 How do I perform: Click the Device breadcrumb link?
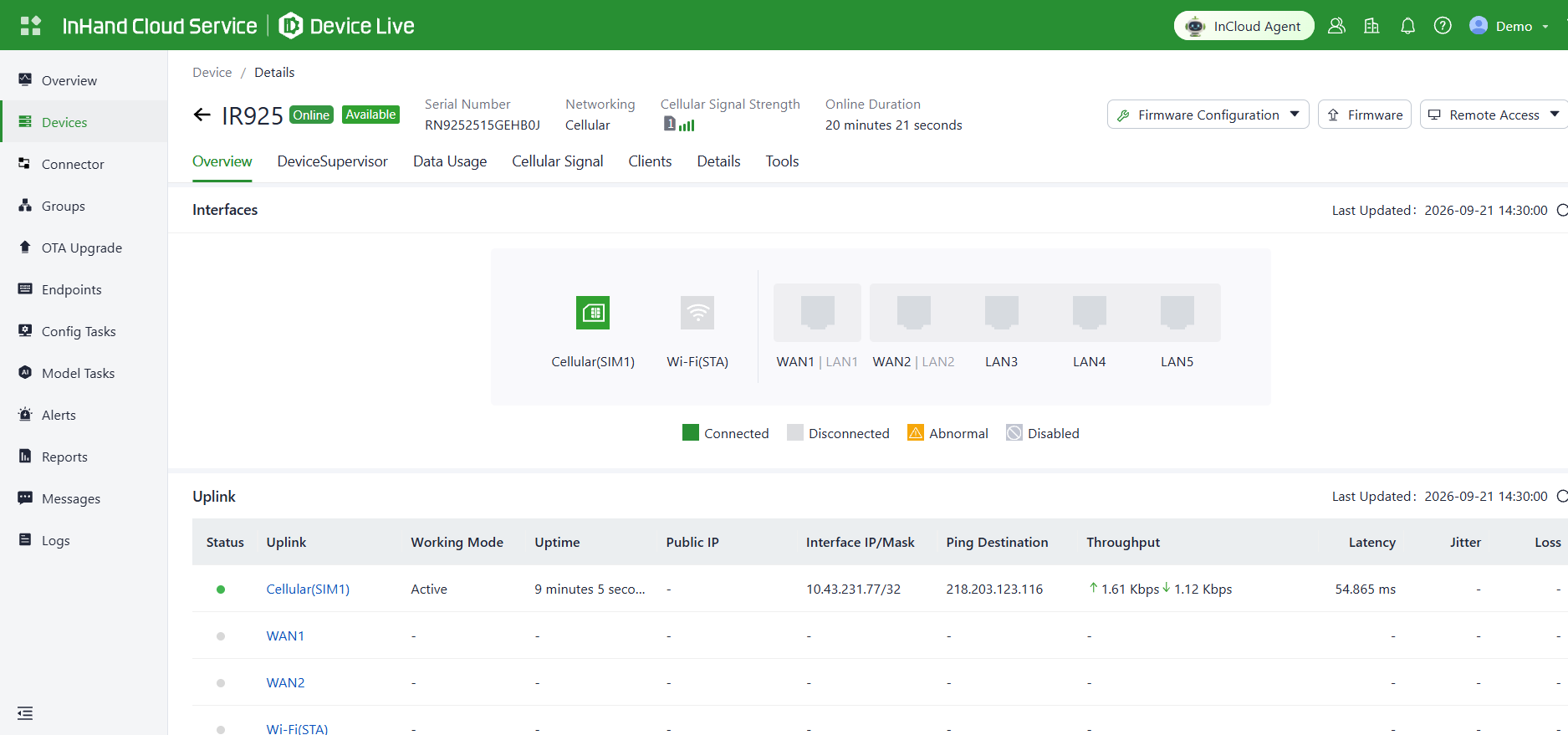[x=212, y=72]
